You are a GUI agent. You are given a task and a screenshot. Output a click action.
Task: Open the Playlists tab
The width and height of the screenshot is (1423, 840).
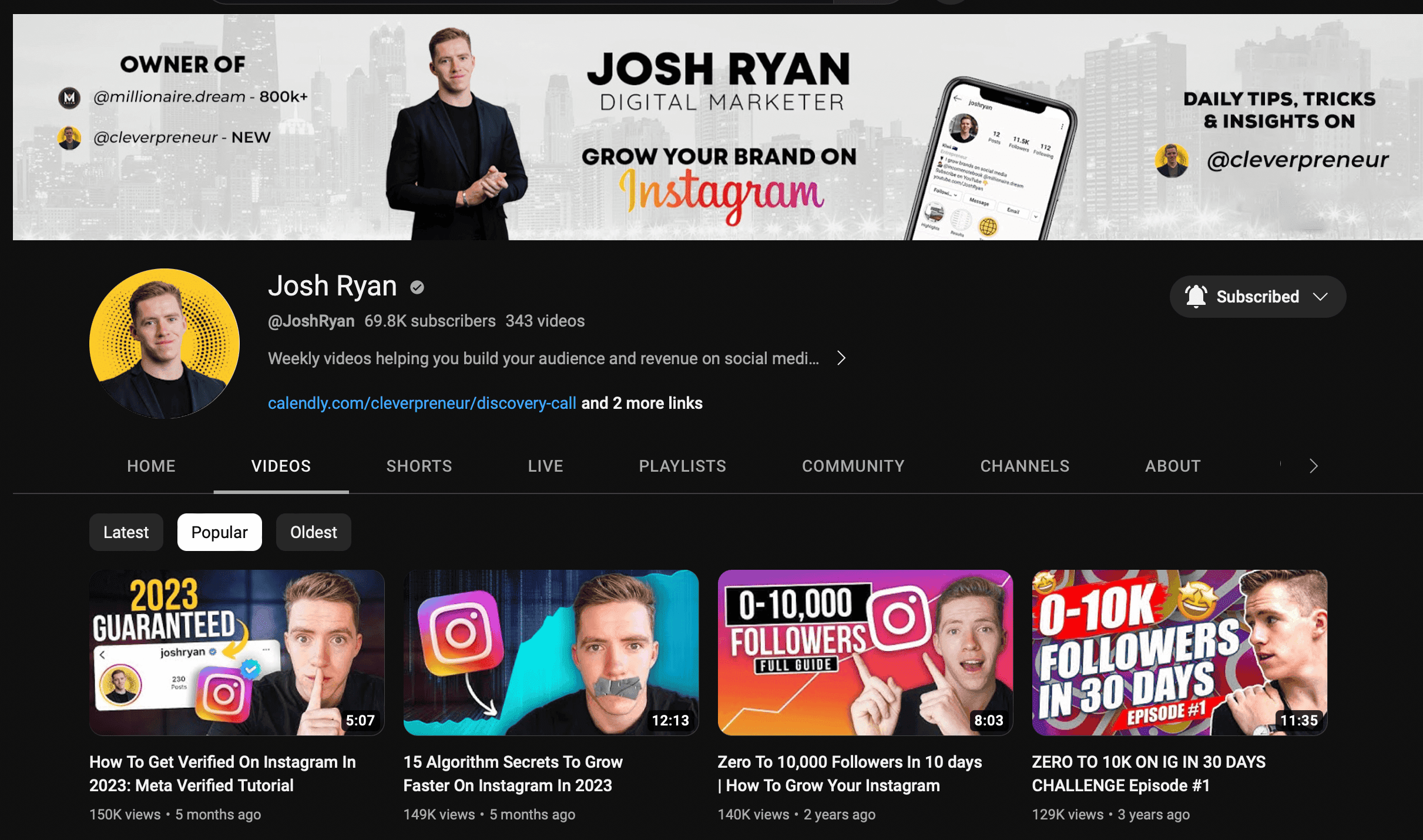click(683, 466)
